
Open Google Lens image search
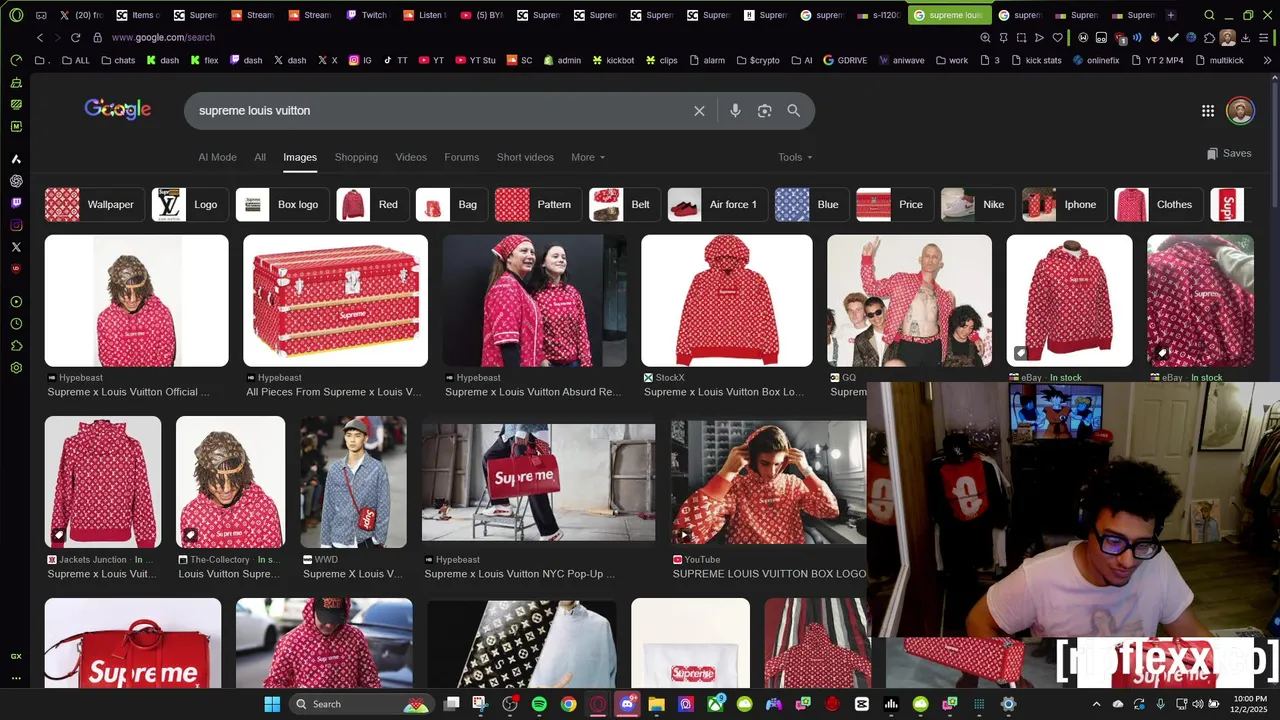765,111
